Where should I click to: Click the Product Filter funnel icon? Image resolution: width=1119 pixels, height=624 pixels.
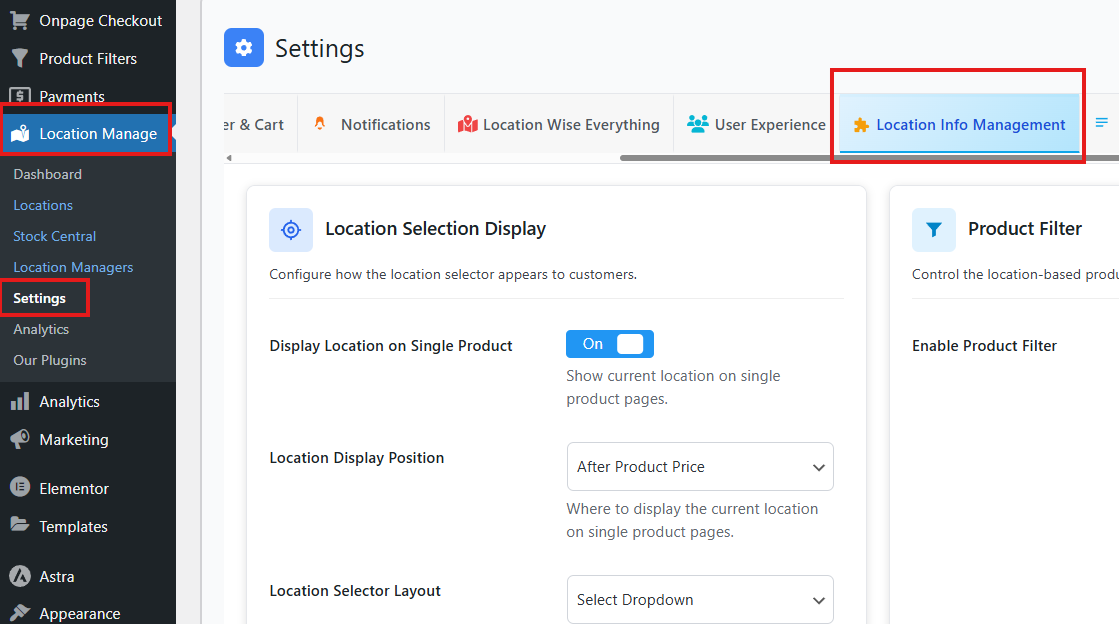click(x=933, y=230)
